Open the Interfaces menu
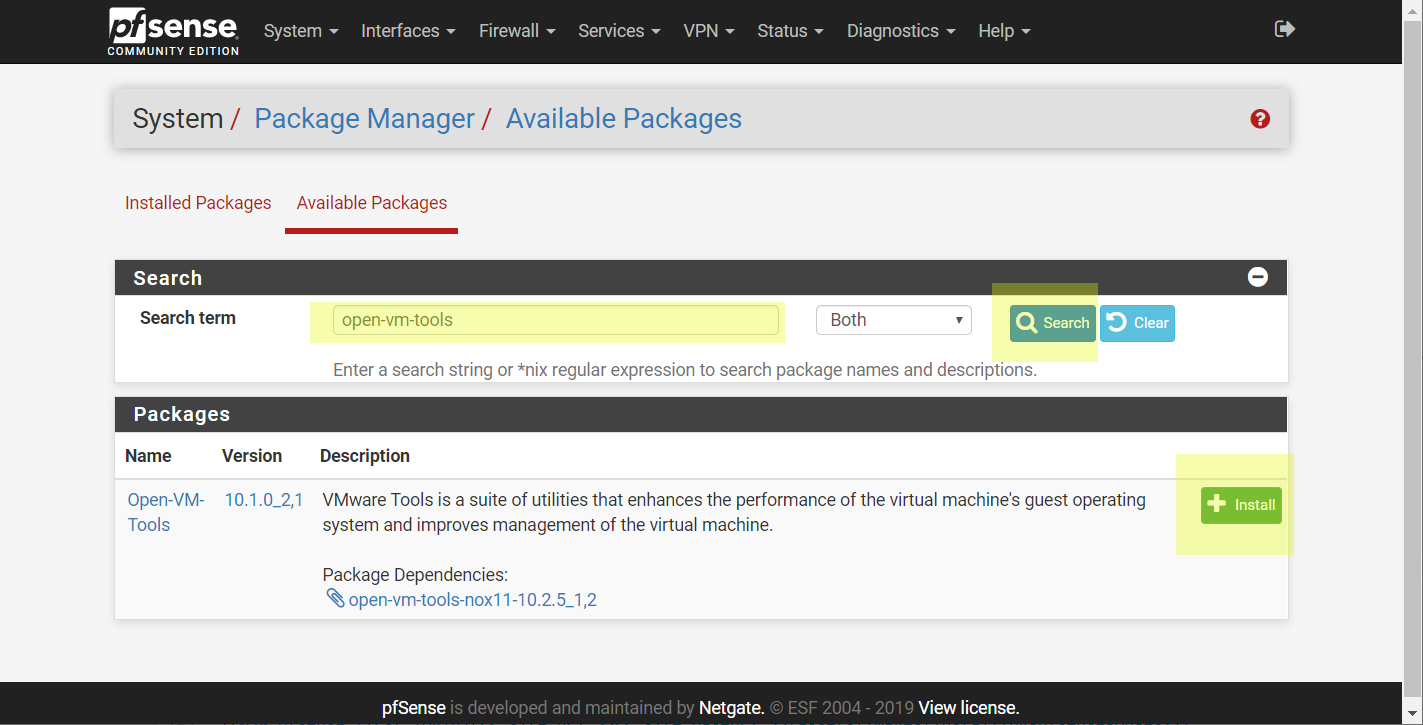The width and height of the screenshot is (1423, 725). [408, 31]
